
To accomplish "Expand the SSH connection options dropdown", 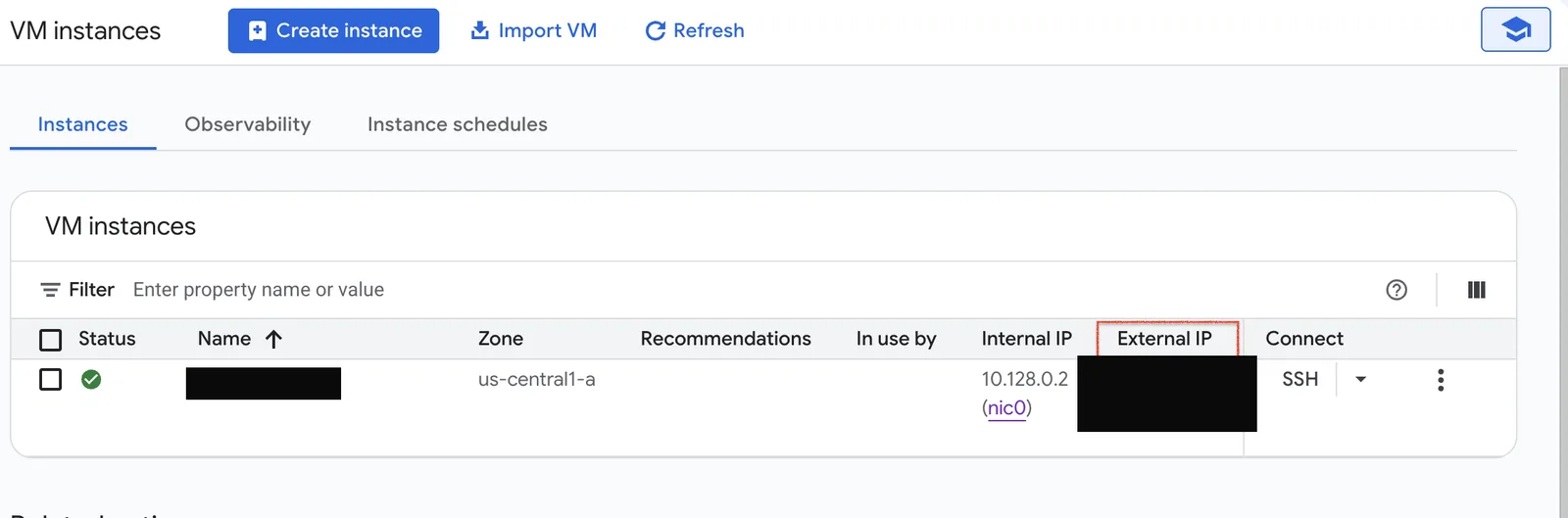I will tap(1360, 379).
